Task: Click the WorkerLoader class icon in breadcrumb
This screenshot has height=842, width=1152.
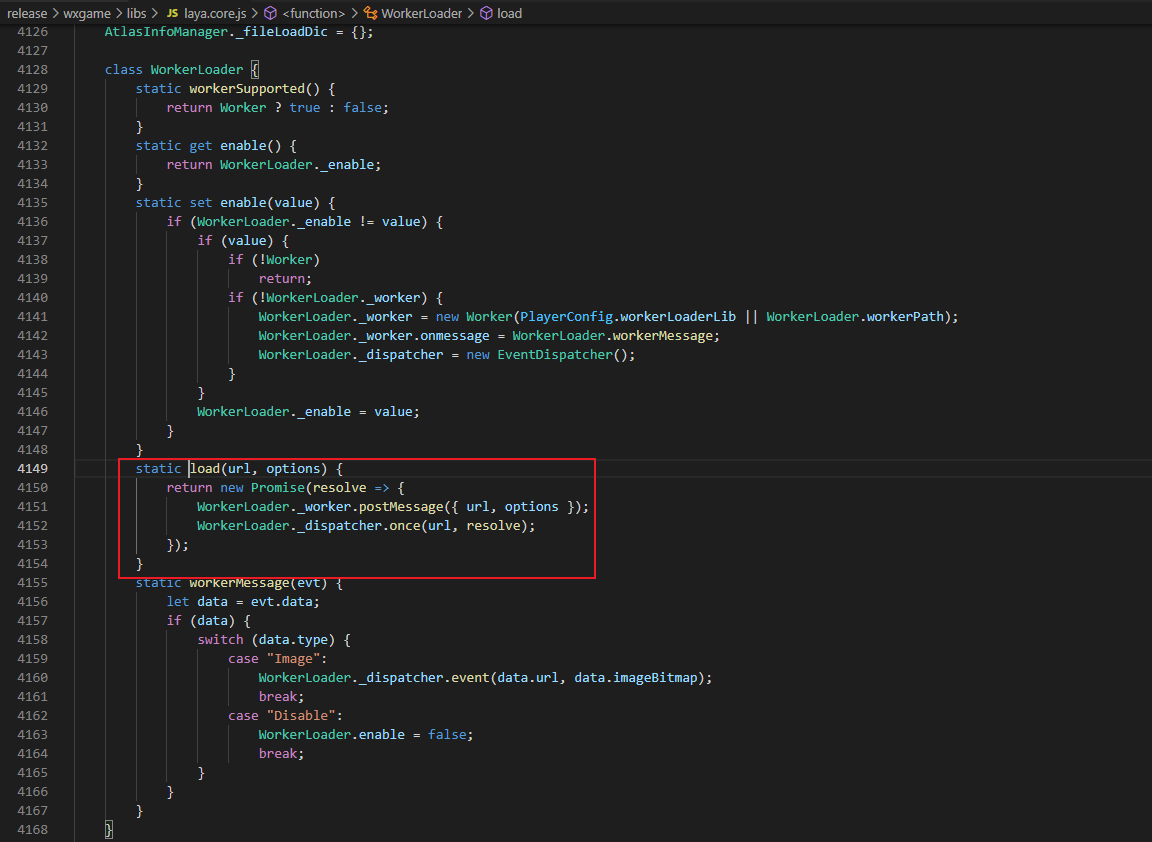Action: 371,13
